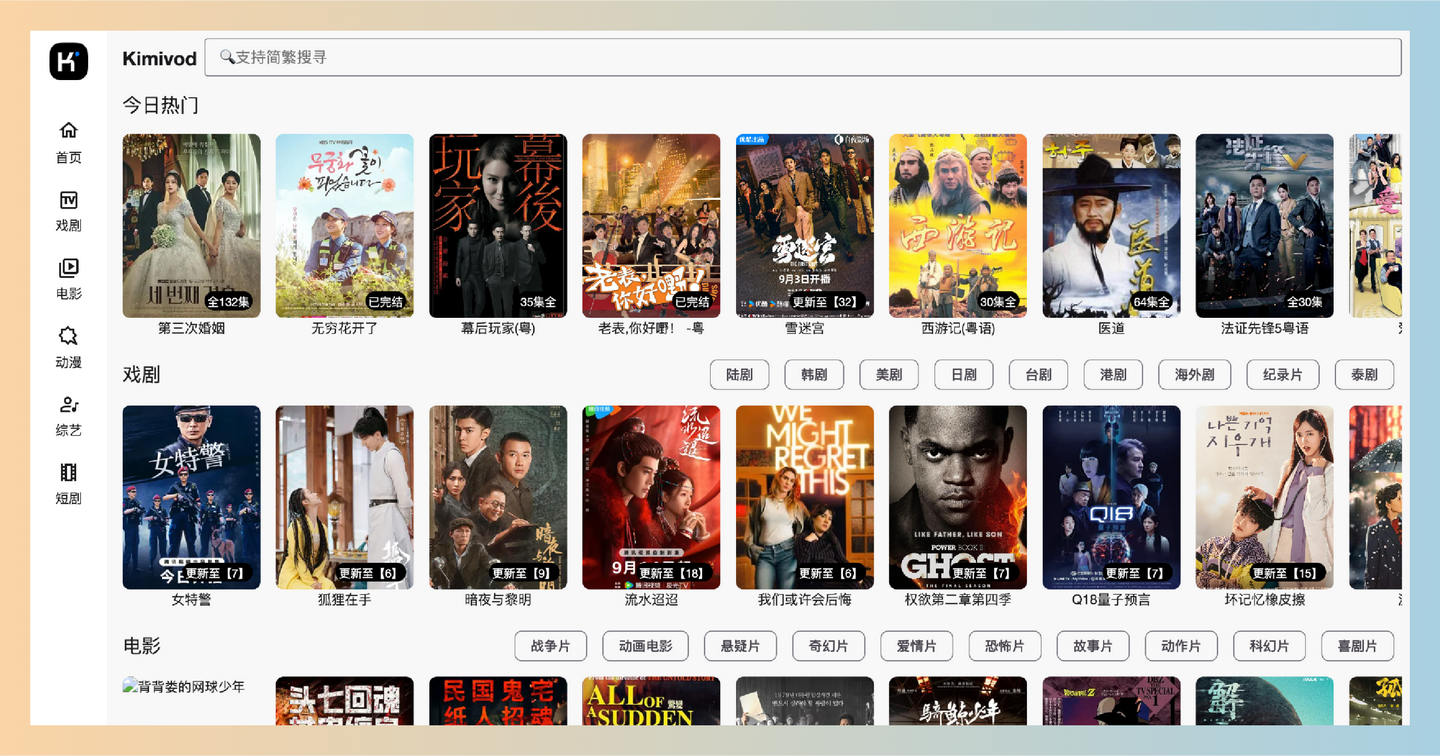Filter movies by 爱情片

917,646
